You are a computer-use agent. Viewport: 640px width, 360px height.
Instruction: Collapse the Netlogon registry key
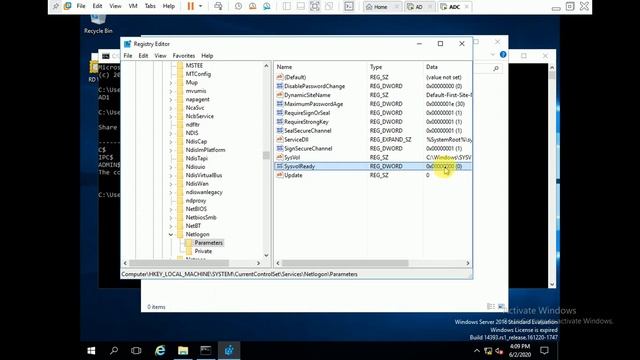click(x=171, y=234)
